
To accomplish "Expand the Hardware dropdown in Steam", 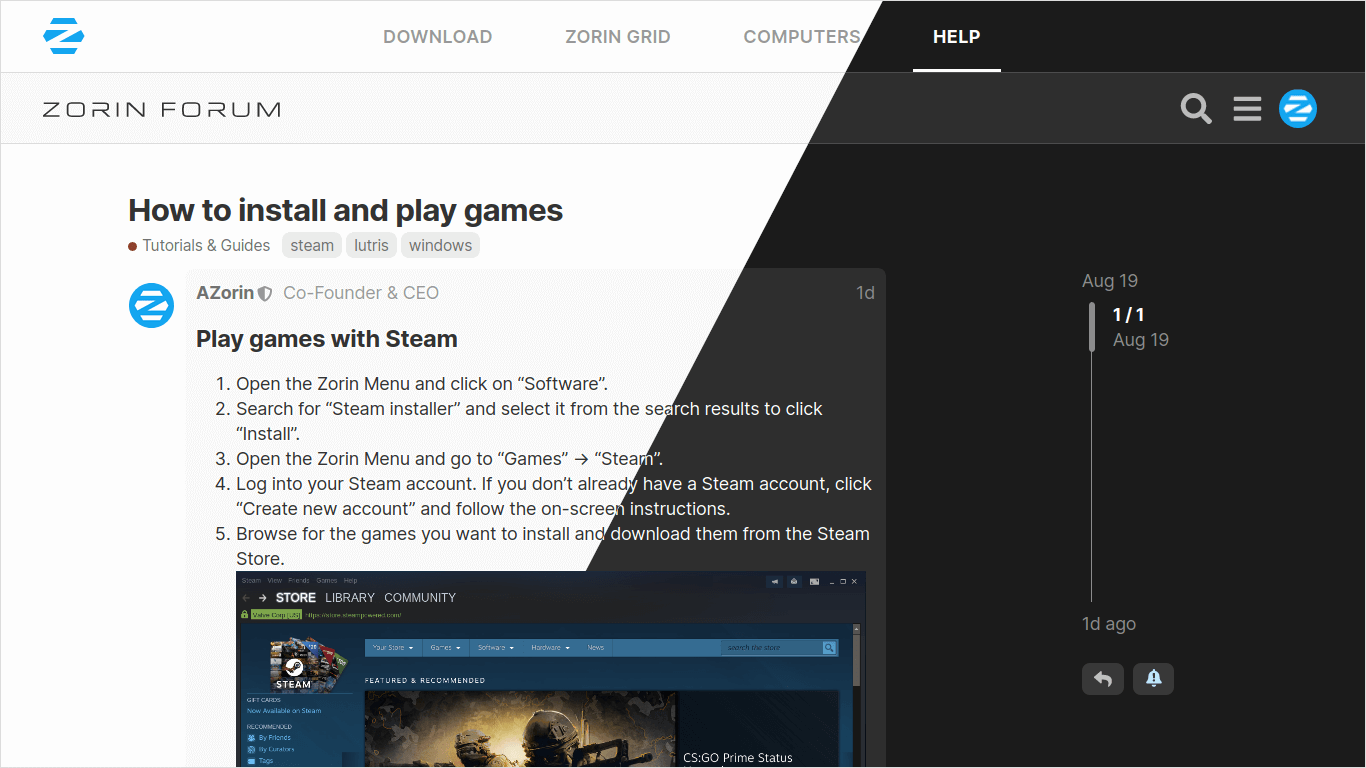I will pos(551,648).
